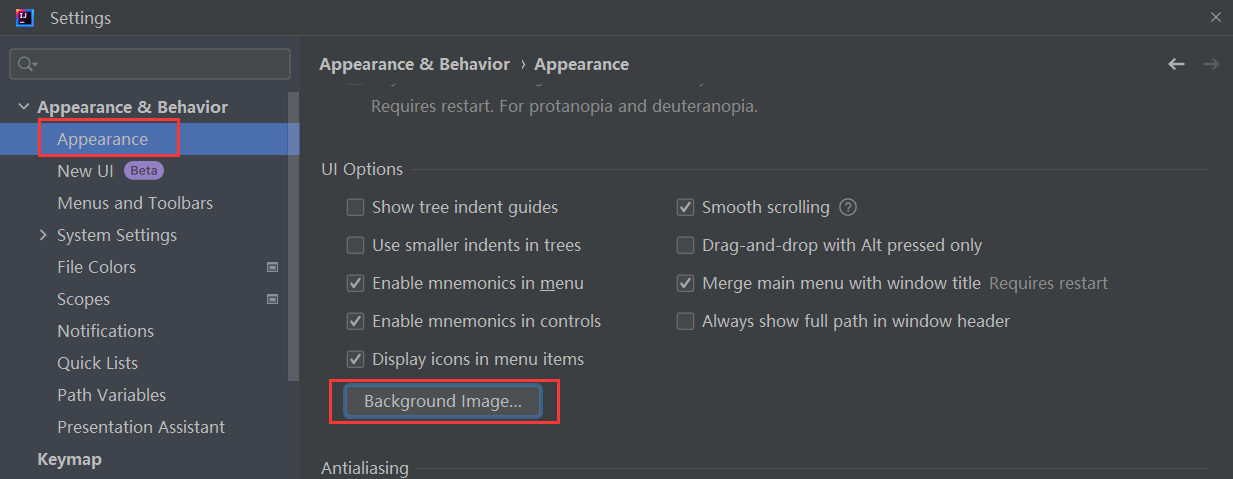This screenshot has width=1233, height=479.
Task: Go forward using the right arrow icon
Action: [1211, 64]
